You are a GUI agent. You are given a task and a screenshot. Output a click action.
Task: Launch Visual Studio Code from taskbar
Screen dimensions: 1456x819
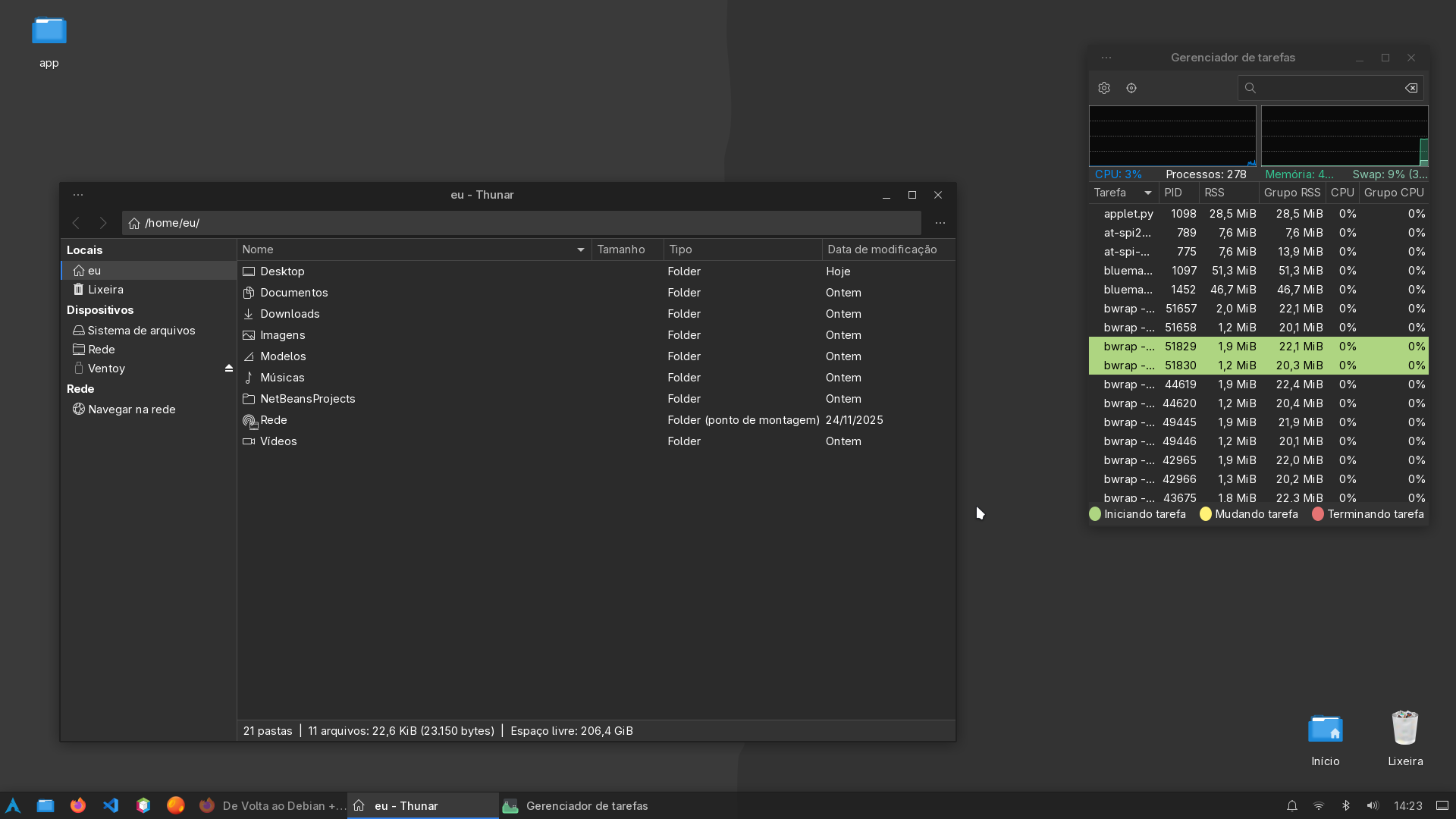click(111, 805)
